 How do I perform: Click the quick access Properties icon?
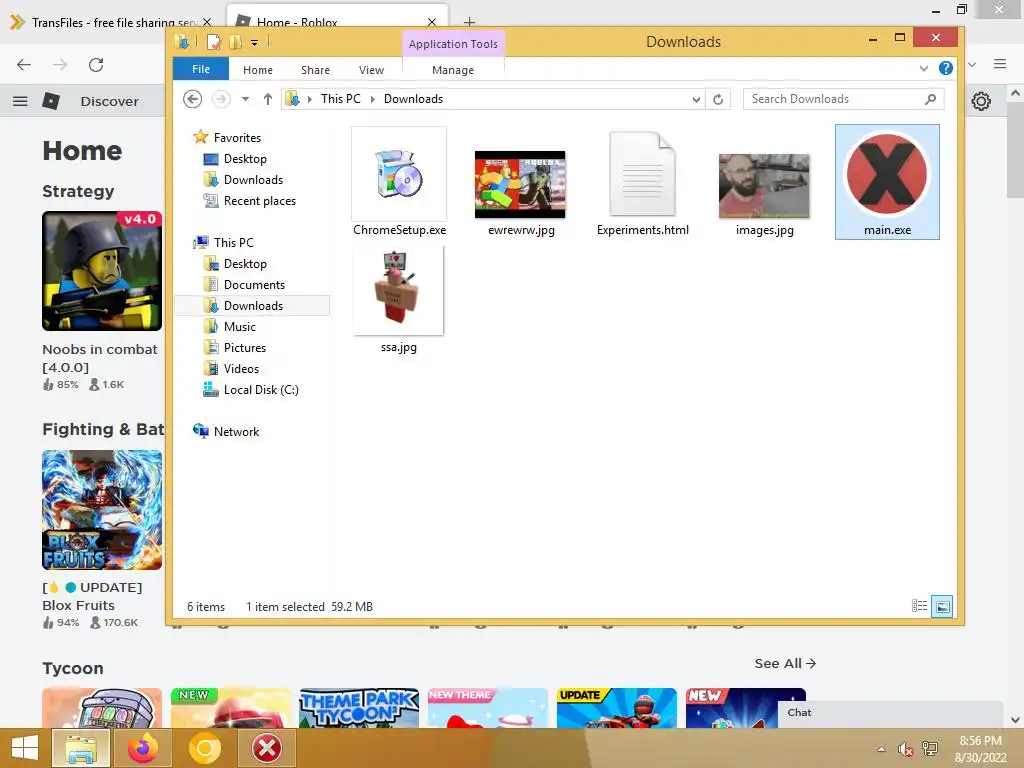click(214, 42)
